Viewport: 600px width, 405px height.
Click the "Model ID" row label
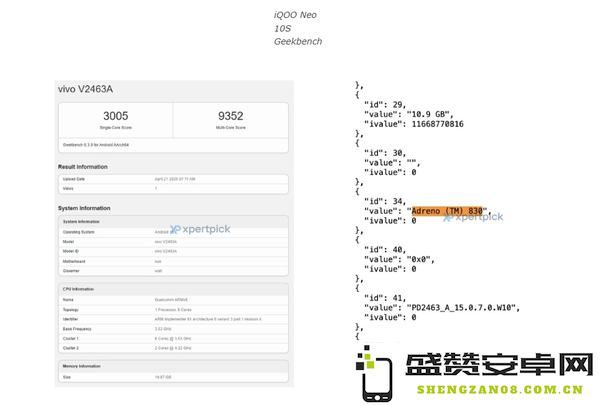(71, 251)
